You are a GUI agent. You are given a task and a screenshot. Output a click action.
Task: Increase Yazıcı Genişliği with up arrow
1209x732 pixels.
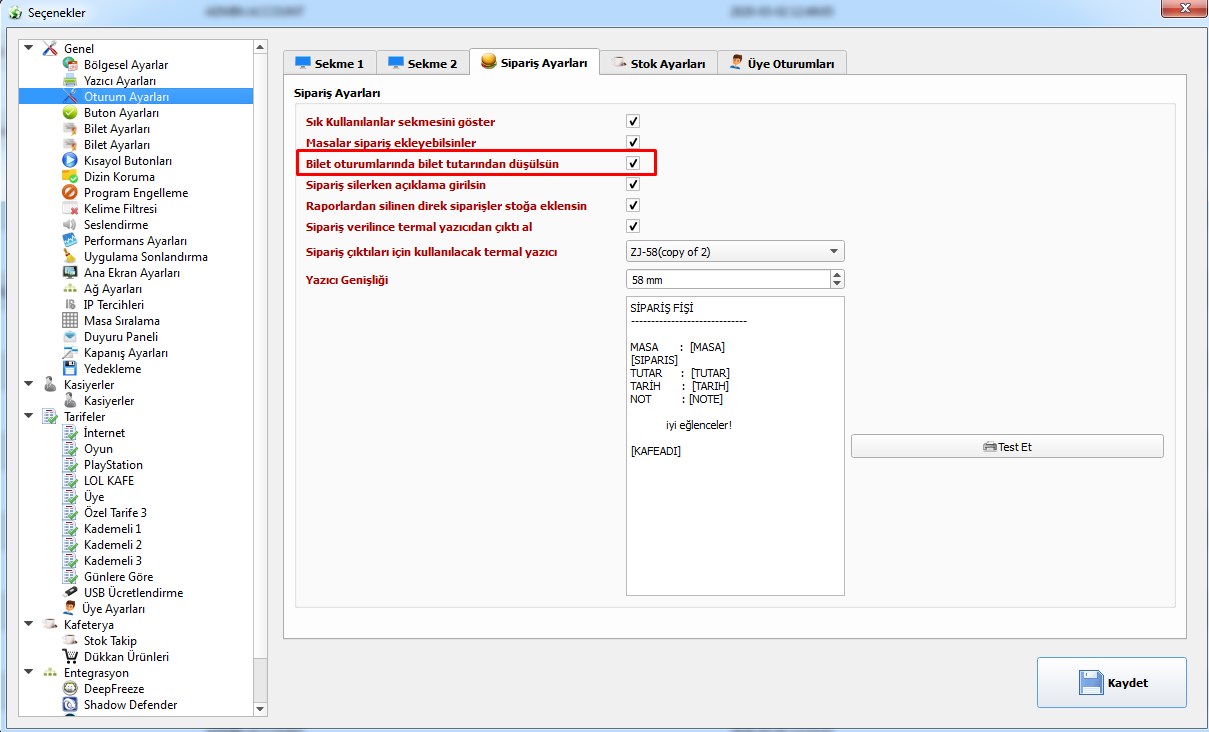pyautogui.click(x=837, y=275)
